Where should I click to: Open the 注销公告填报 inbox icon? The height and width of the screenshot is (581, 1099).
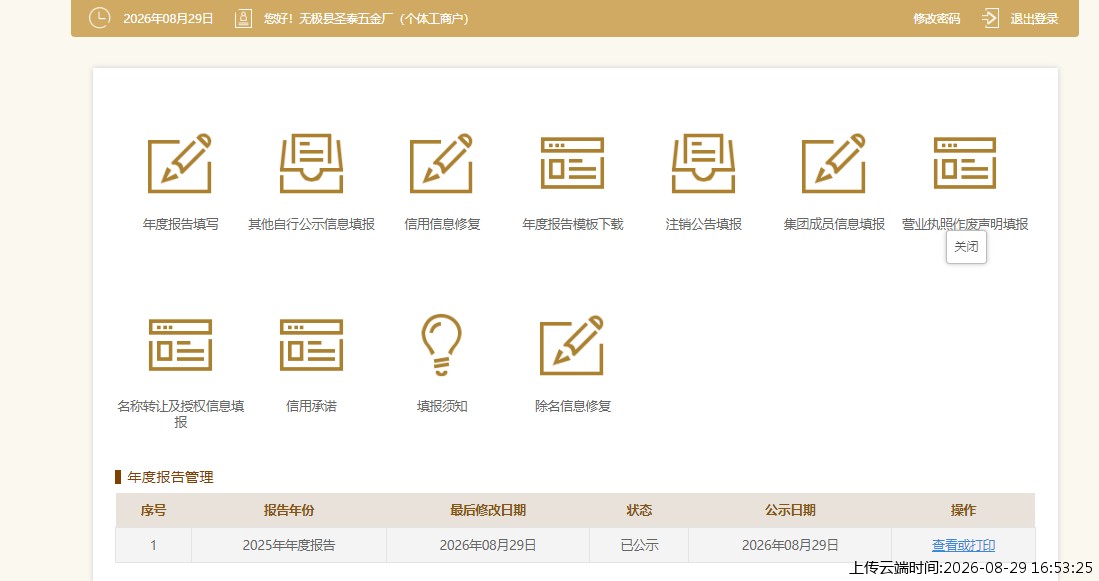pos(703,163)
